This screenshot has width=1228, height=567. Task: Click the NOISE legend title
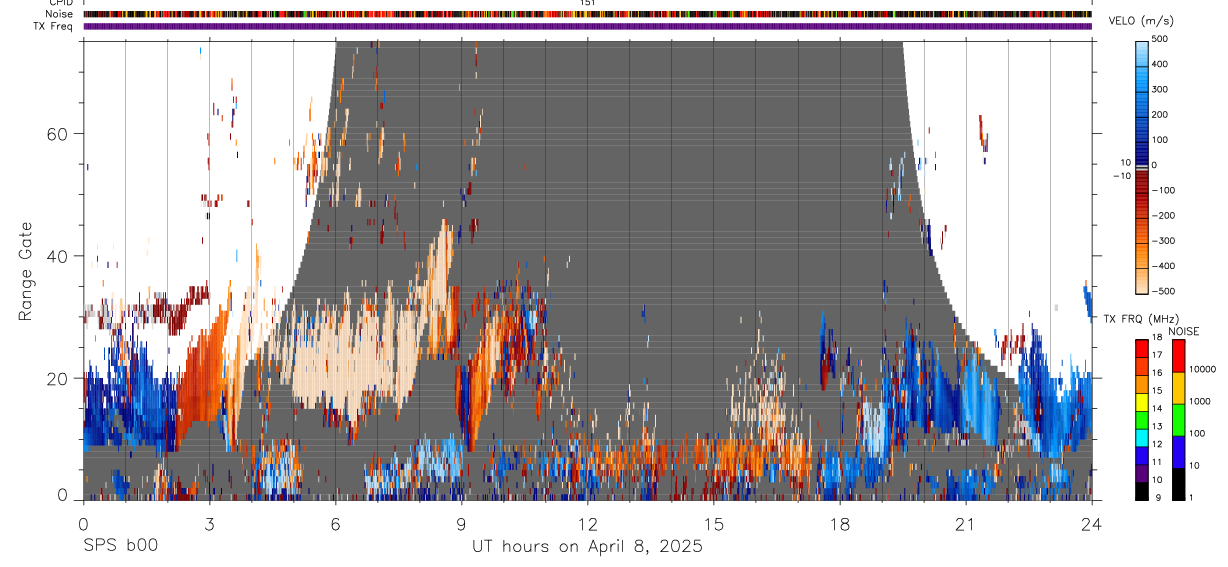tap(1185, 331)
